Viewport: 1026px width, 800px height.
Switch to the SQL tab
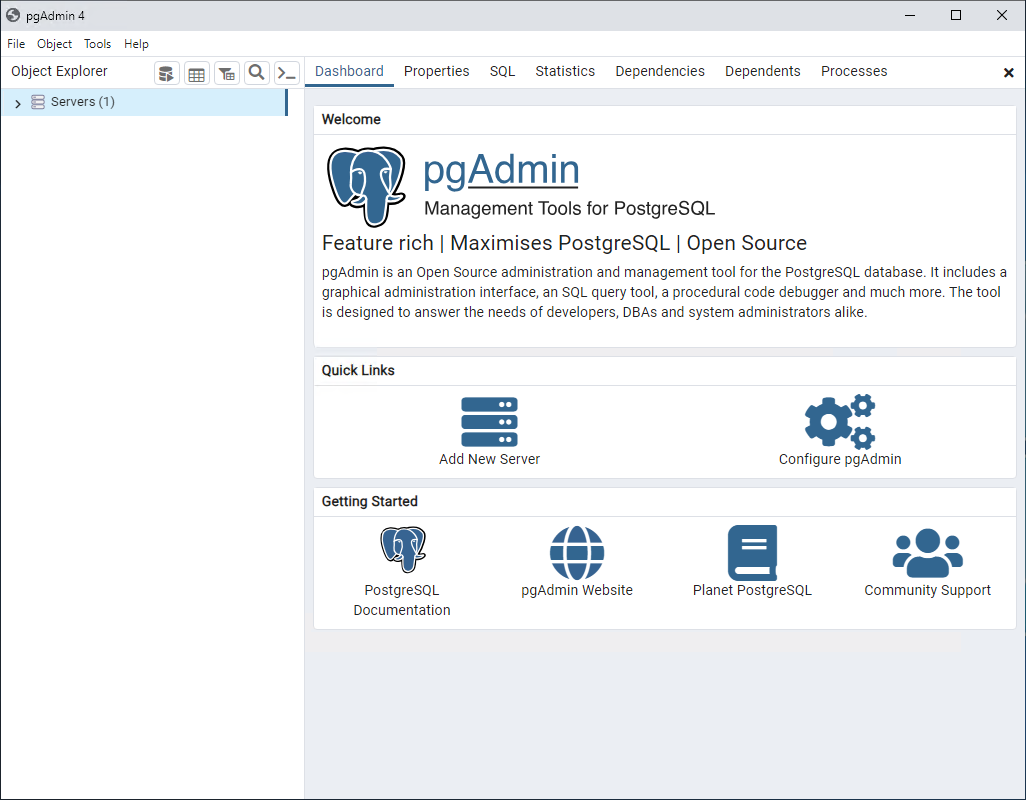click(x=503, y=71)
